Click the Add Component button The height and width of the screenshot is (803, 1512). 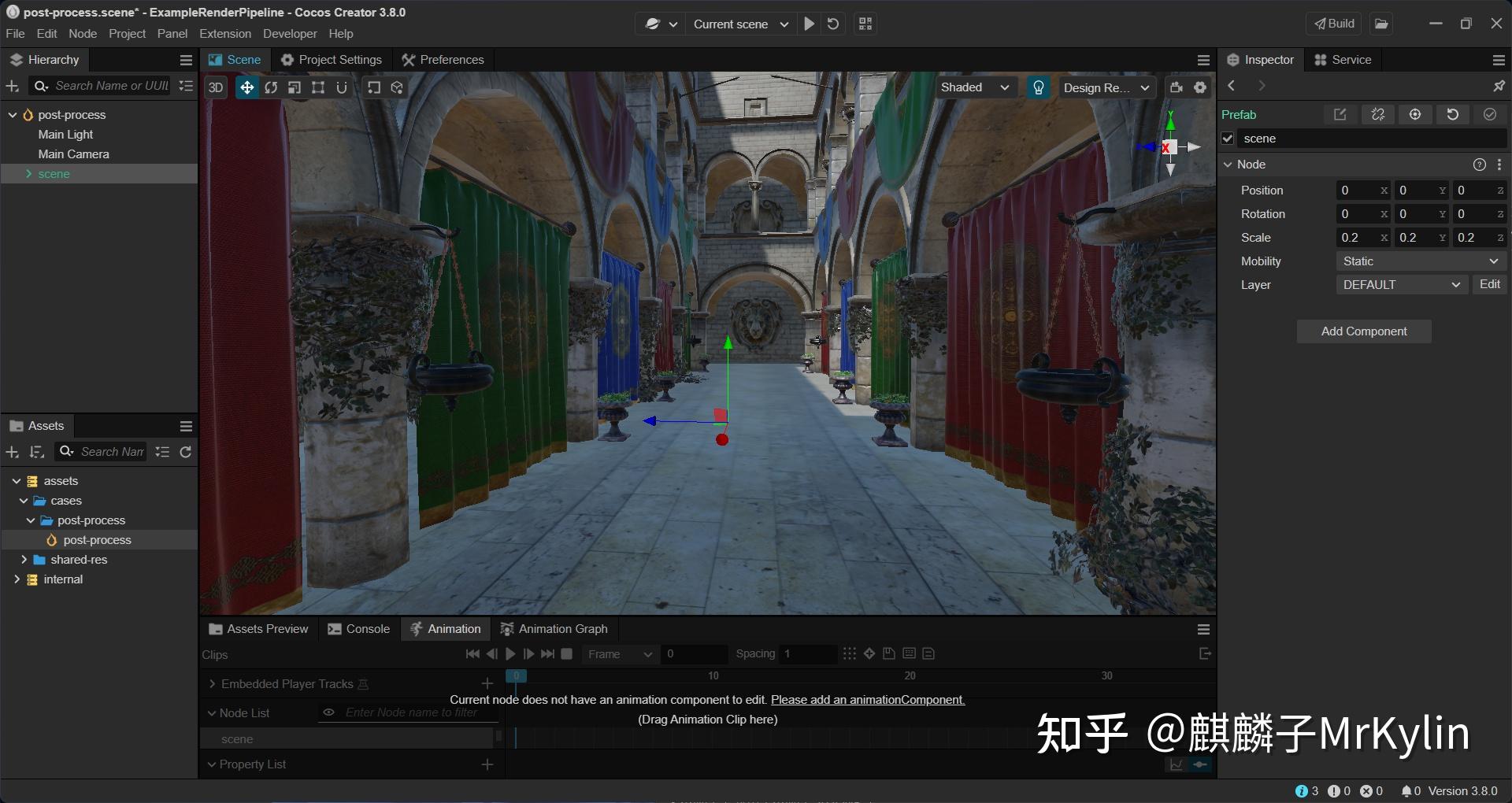tap(1363, 331)
